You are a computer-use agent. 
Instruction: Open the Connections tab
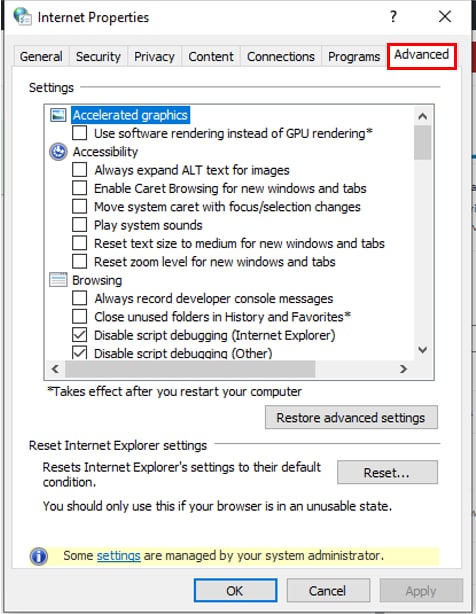281,57
